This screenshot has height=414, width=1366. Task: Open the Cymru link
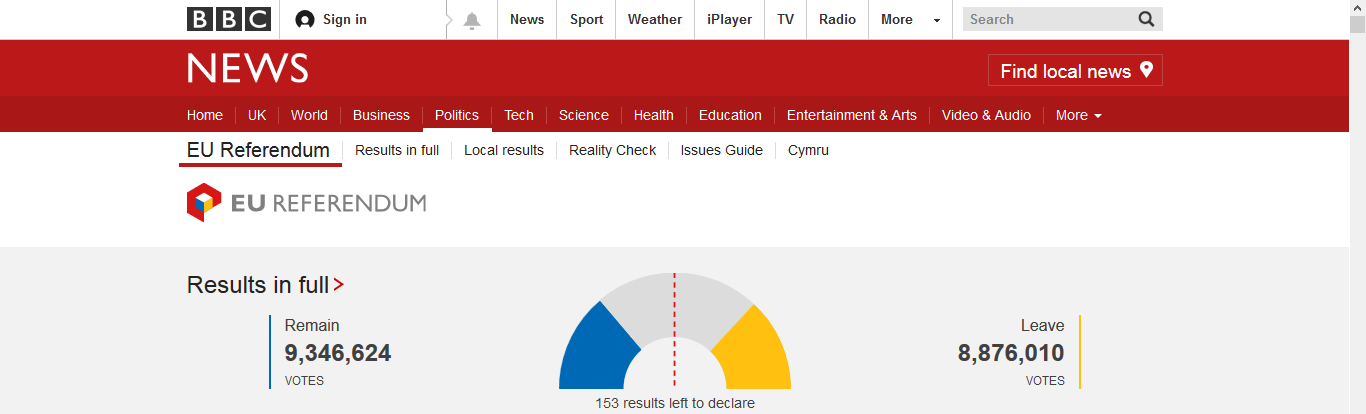pos(808,150)
